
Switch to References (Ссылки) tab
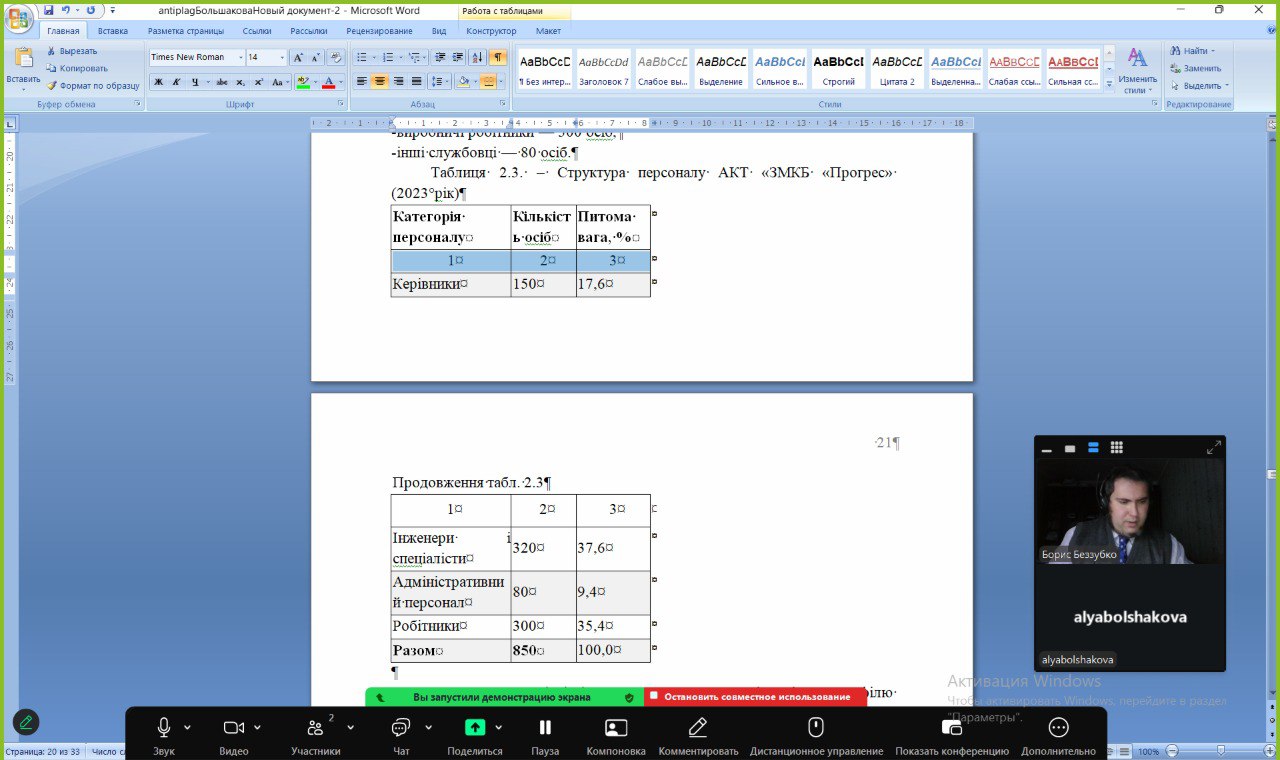(257, 31)
